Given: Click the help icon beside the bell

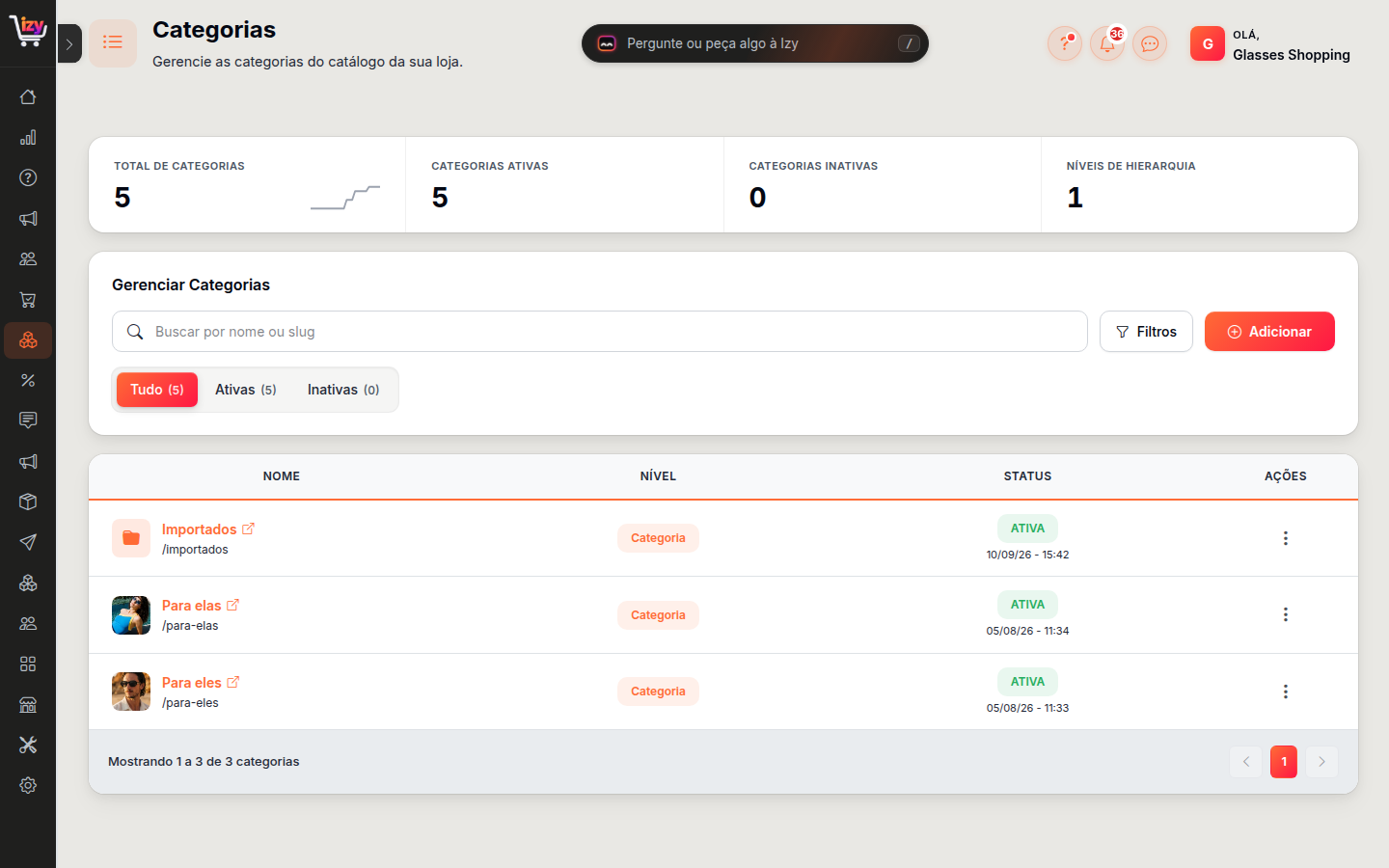Looking at the screenshot, I should coord(1065,43).
